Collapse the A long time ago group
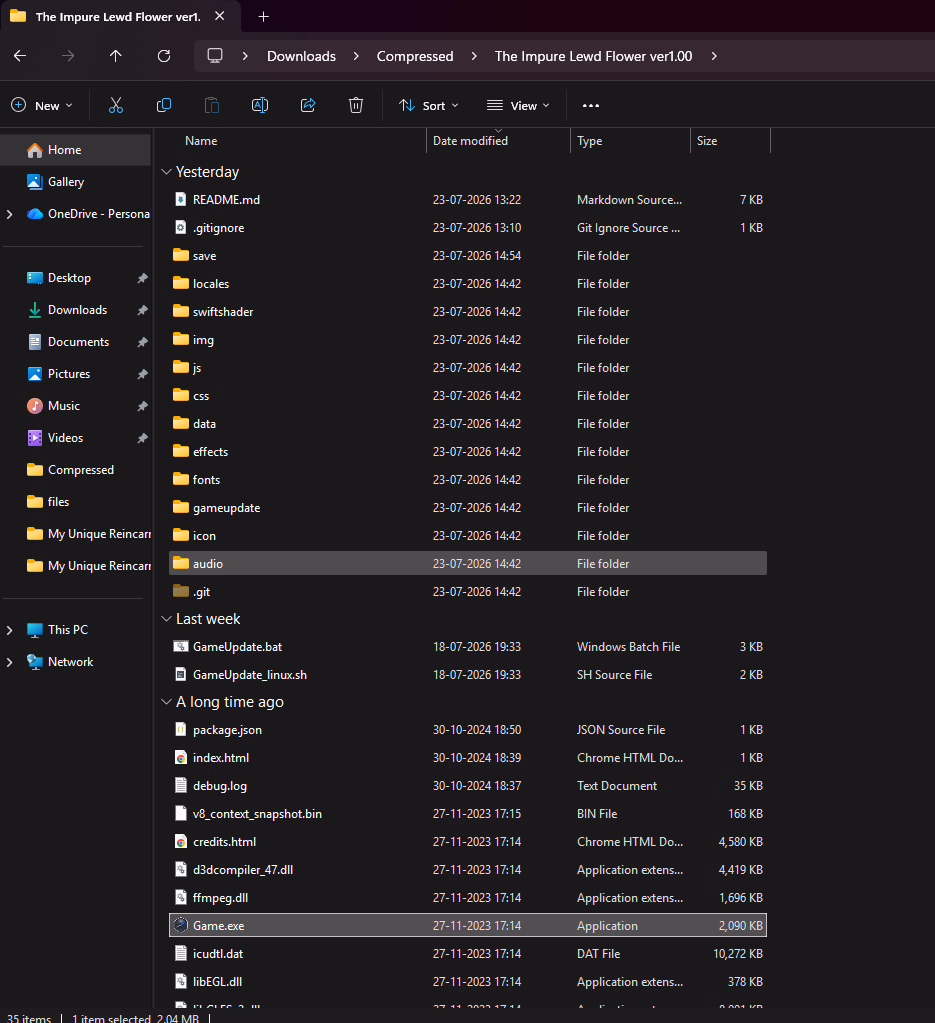The image size is (935, 1023). coord(166,702)
